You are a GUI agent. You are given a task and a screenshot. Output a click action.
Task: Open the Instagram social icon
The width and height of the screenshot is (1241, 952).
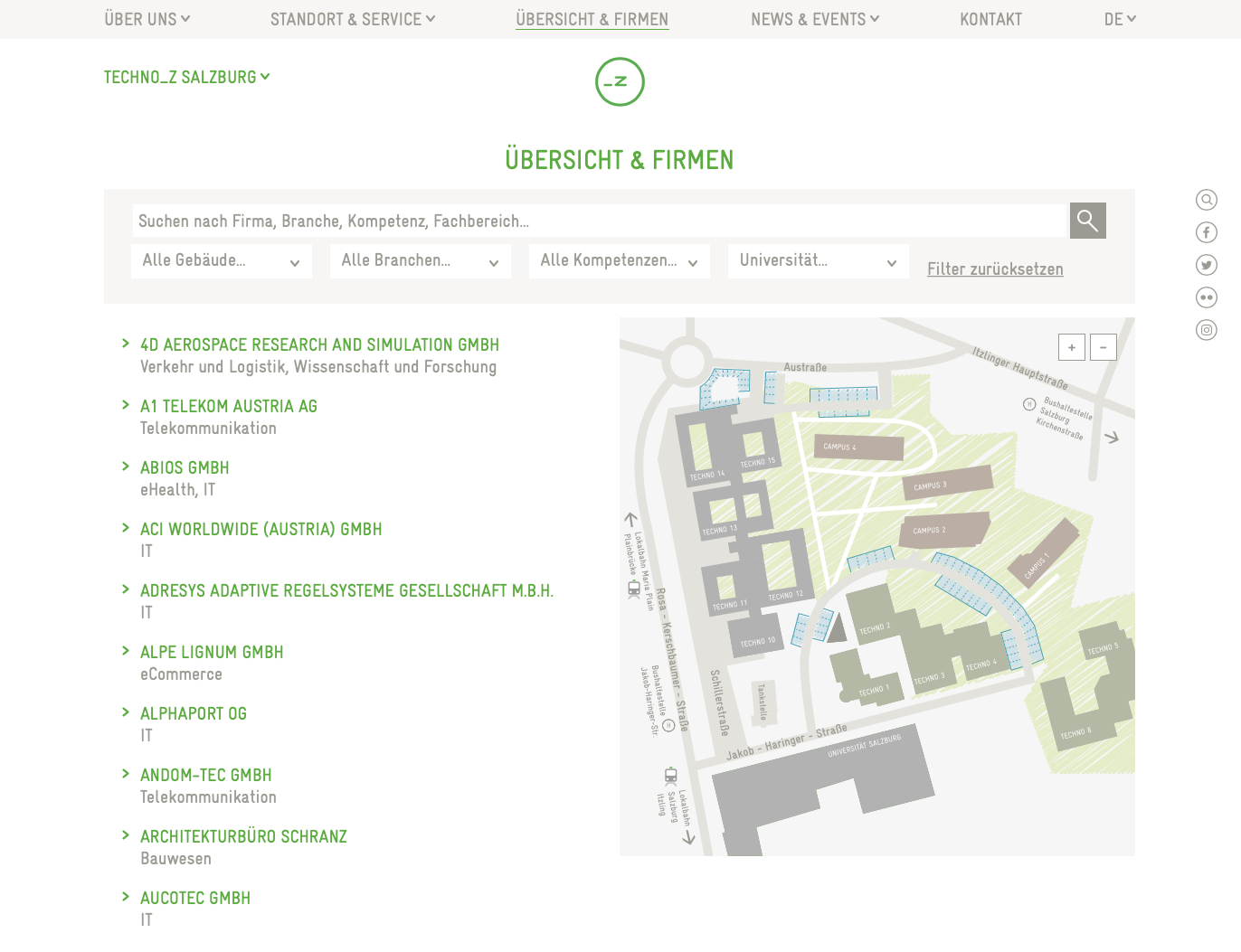[1207, 330]
